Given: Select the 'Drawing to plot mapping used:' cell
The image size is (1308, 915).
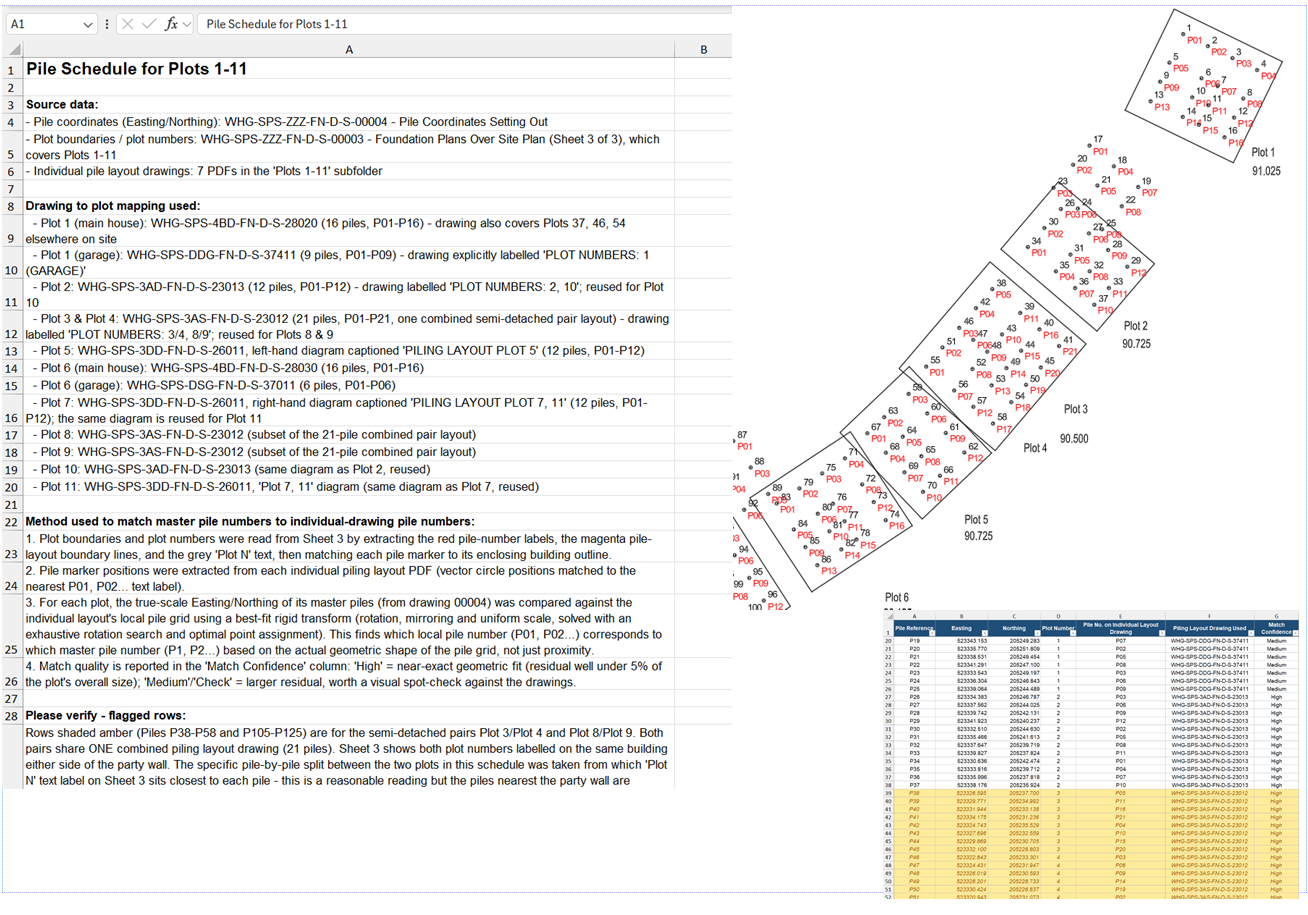Looking at the screenshot, I should [x=348, y=205].
